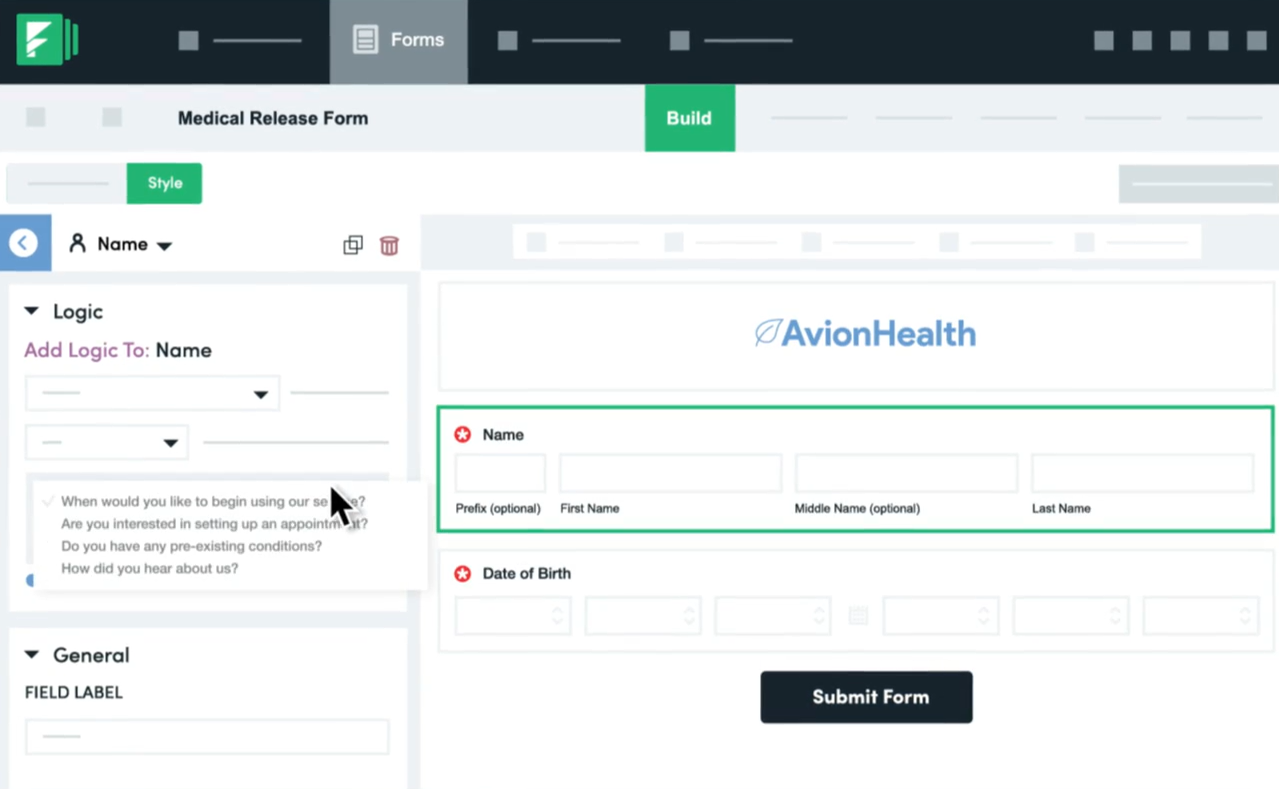The height and width of the screenshot is (789, 1279).
Task: Click the required asterisk on the Name field
Action: (462, 434)
